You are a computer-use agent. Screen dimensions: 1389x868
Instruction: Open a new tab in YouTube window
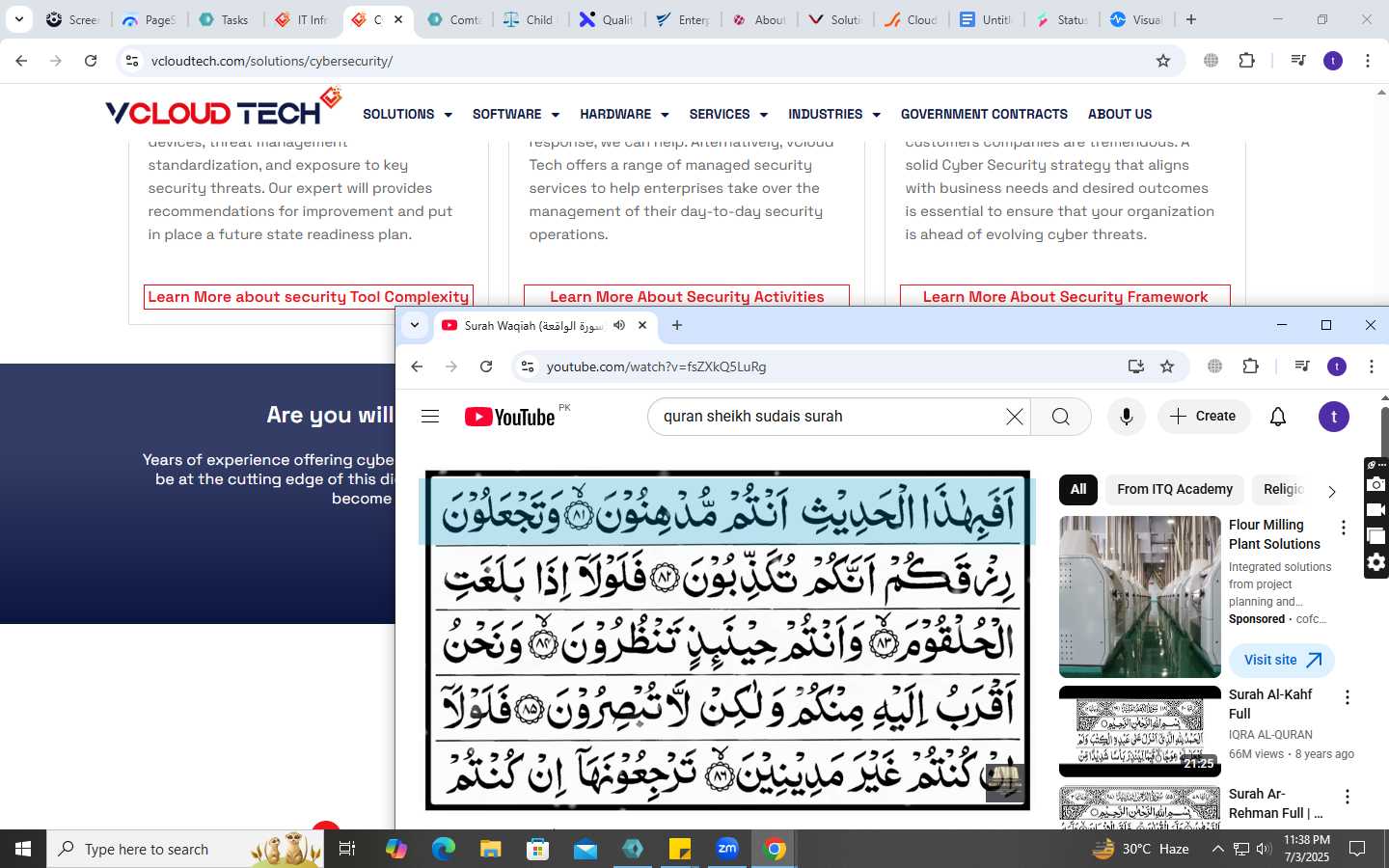[x=677, y=325]
